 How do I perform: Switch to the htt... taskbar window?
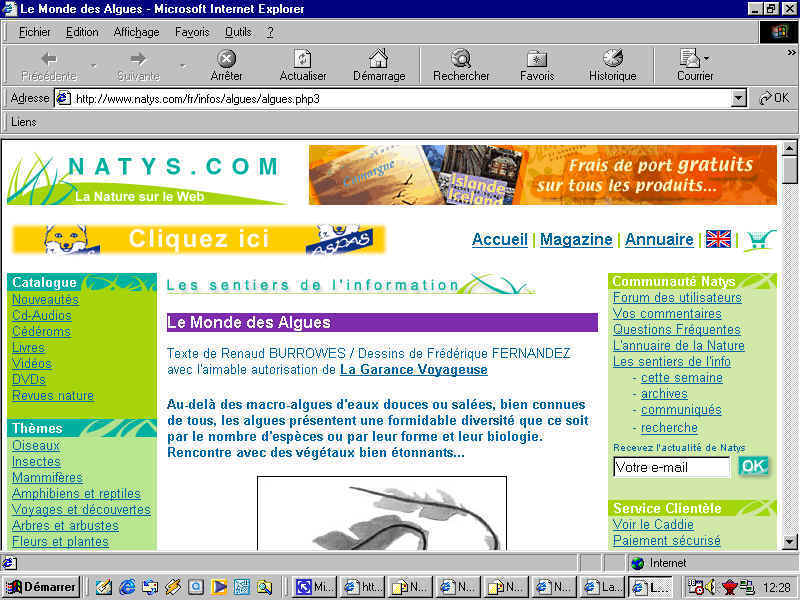click(363, 587)
